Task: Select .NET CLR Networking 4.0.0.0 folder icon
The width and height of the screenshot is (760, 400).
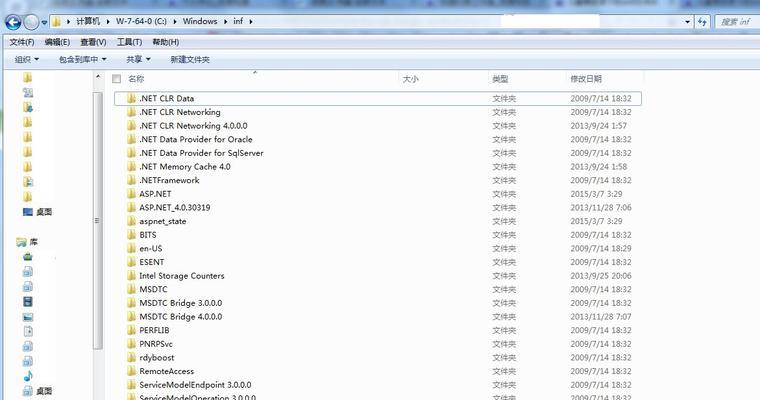Action: click(131, 126)
